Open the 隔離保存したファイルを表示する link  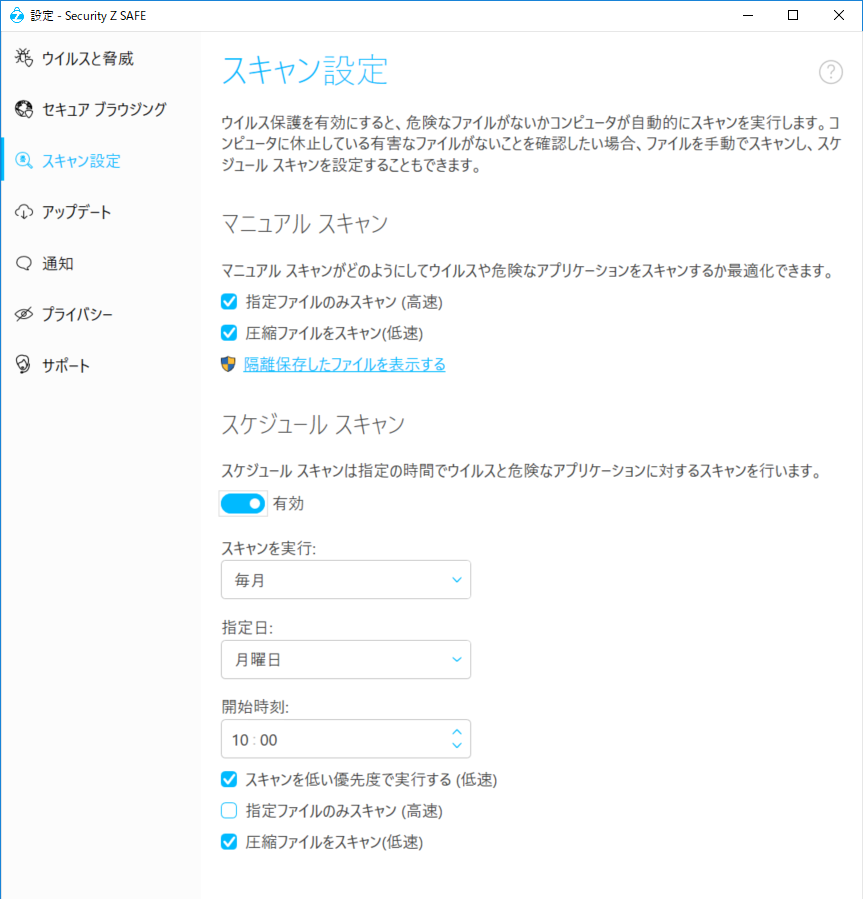tap(345, 365)
